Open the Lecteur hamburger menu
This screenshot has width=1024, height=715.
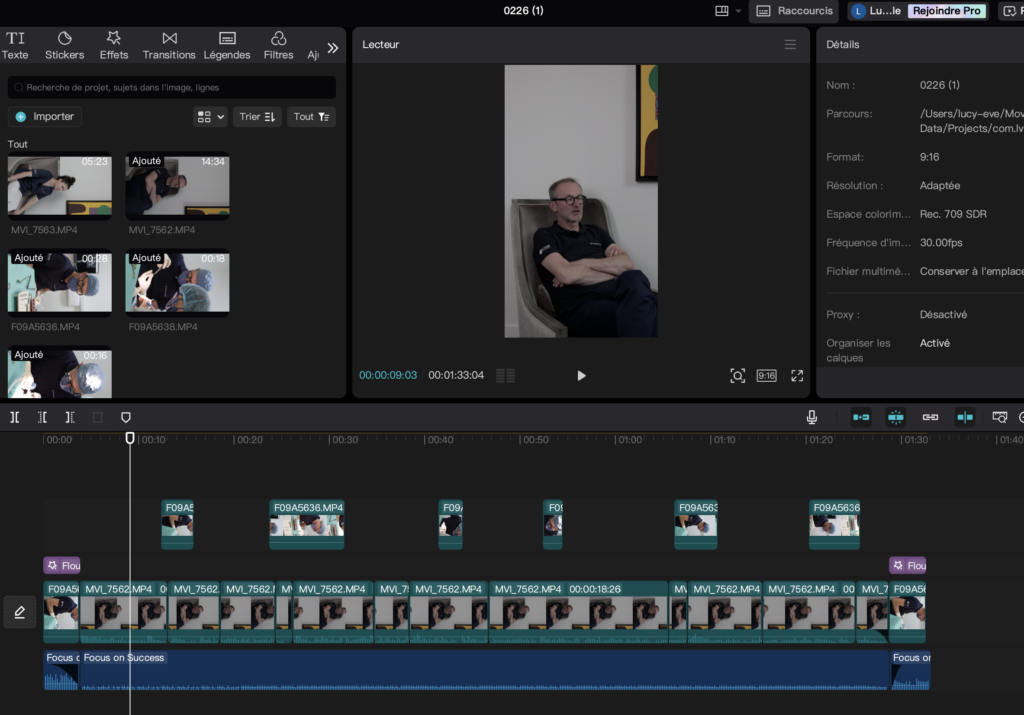tap(790, 45)
